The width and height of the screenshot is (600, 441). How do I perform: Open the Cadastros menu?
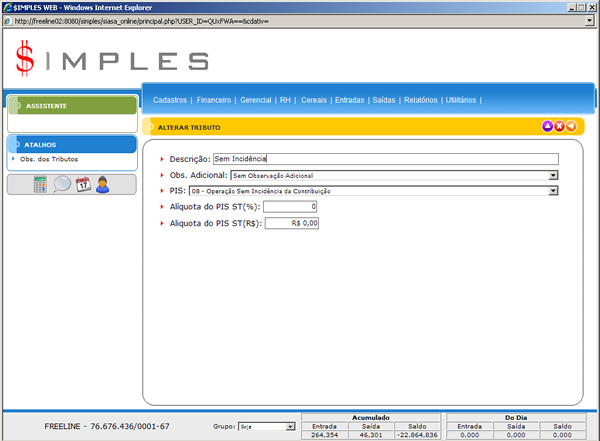pos(170,100)
